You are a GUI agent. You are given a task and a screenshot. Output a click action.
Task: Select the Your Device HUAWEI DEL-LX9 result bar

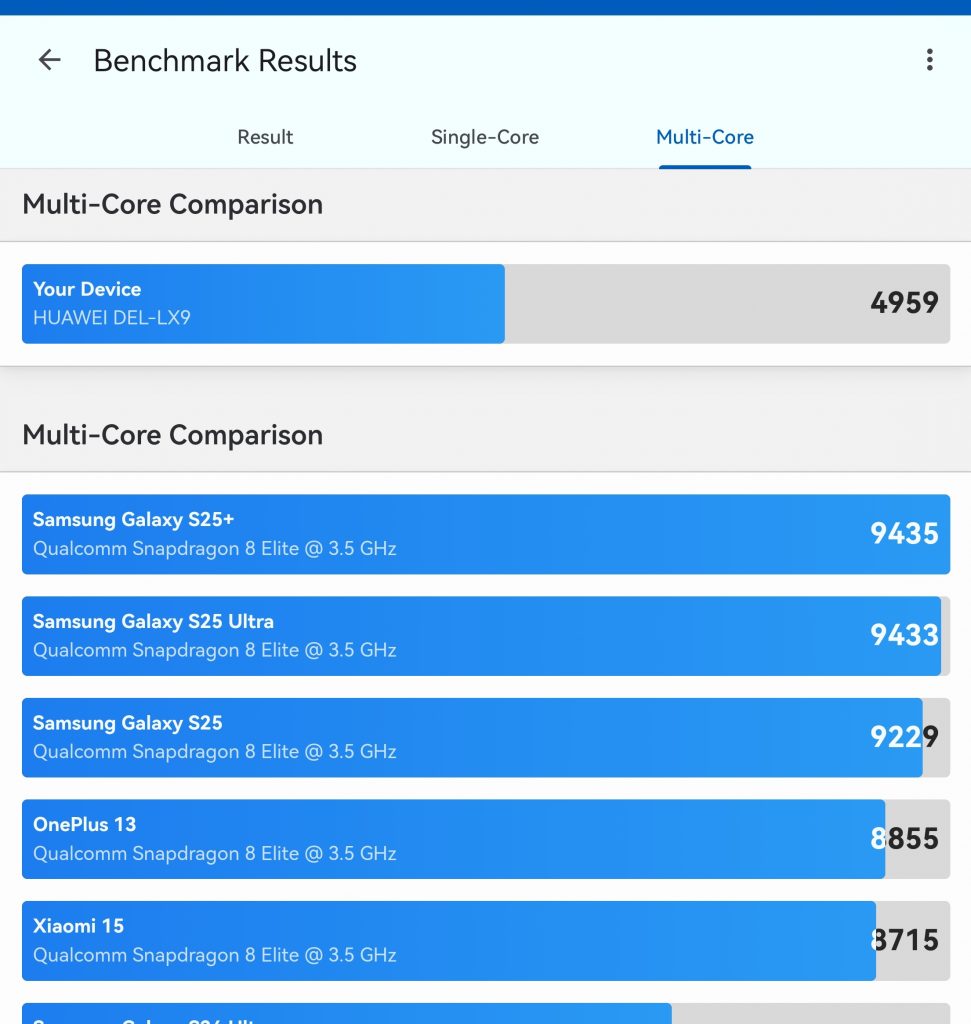click(x=260, y=303)
